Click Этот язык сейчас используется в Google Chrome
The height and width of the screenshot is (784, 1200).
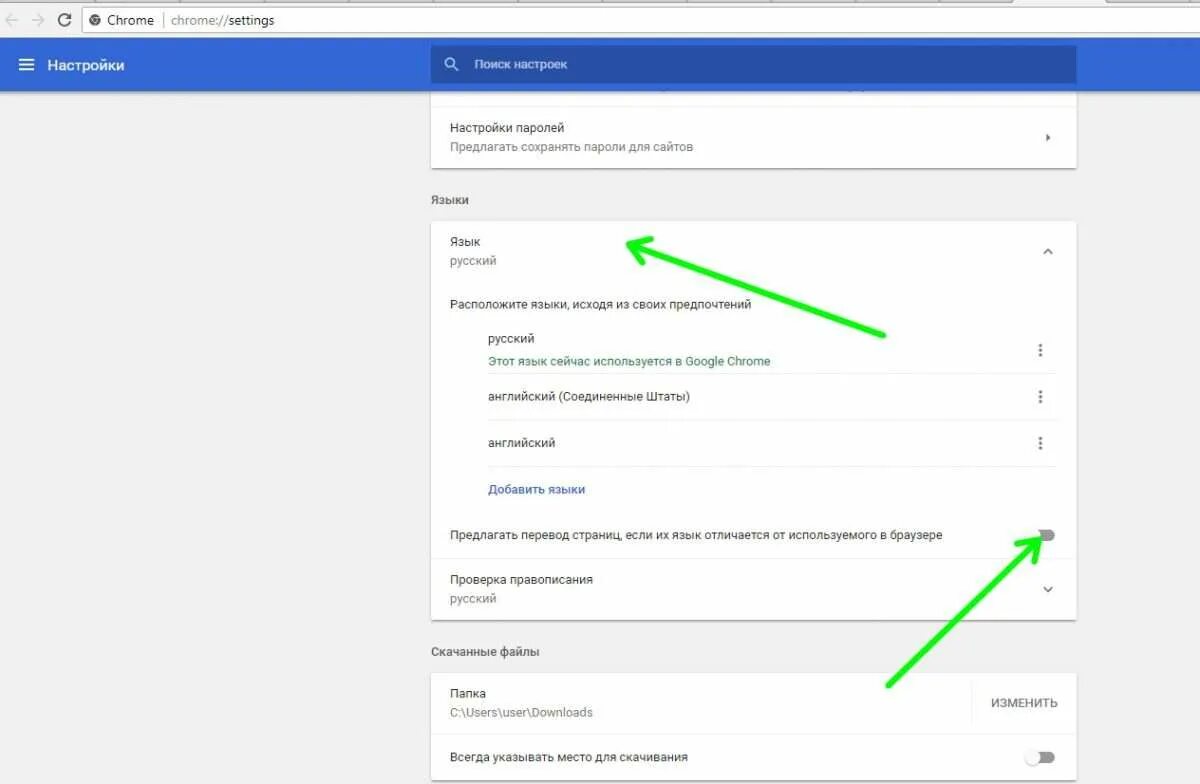click(629, 361)
